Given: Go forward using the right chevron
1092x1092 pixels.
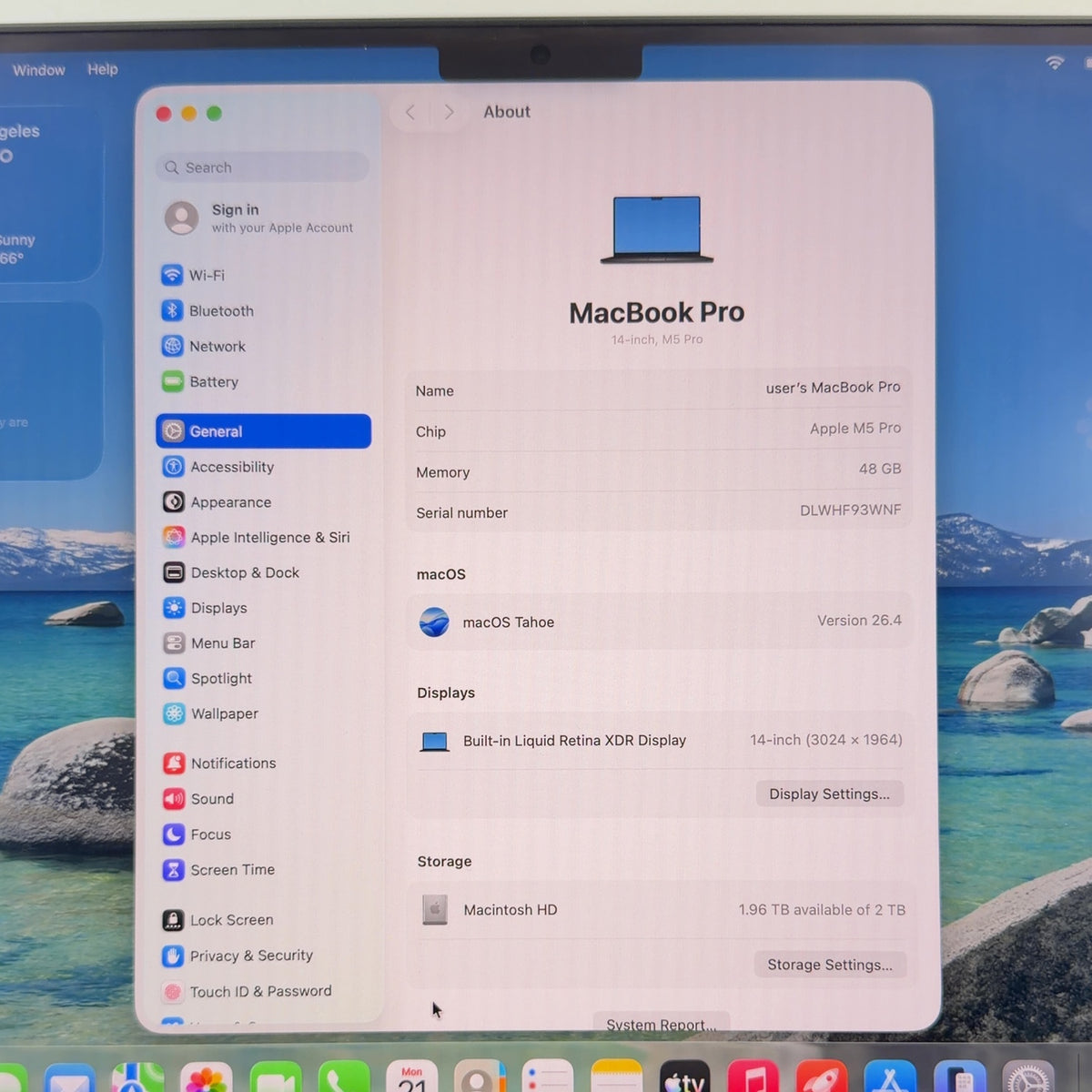Looking at the screenshot, I should tap(449, 112).
